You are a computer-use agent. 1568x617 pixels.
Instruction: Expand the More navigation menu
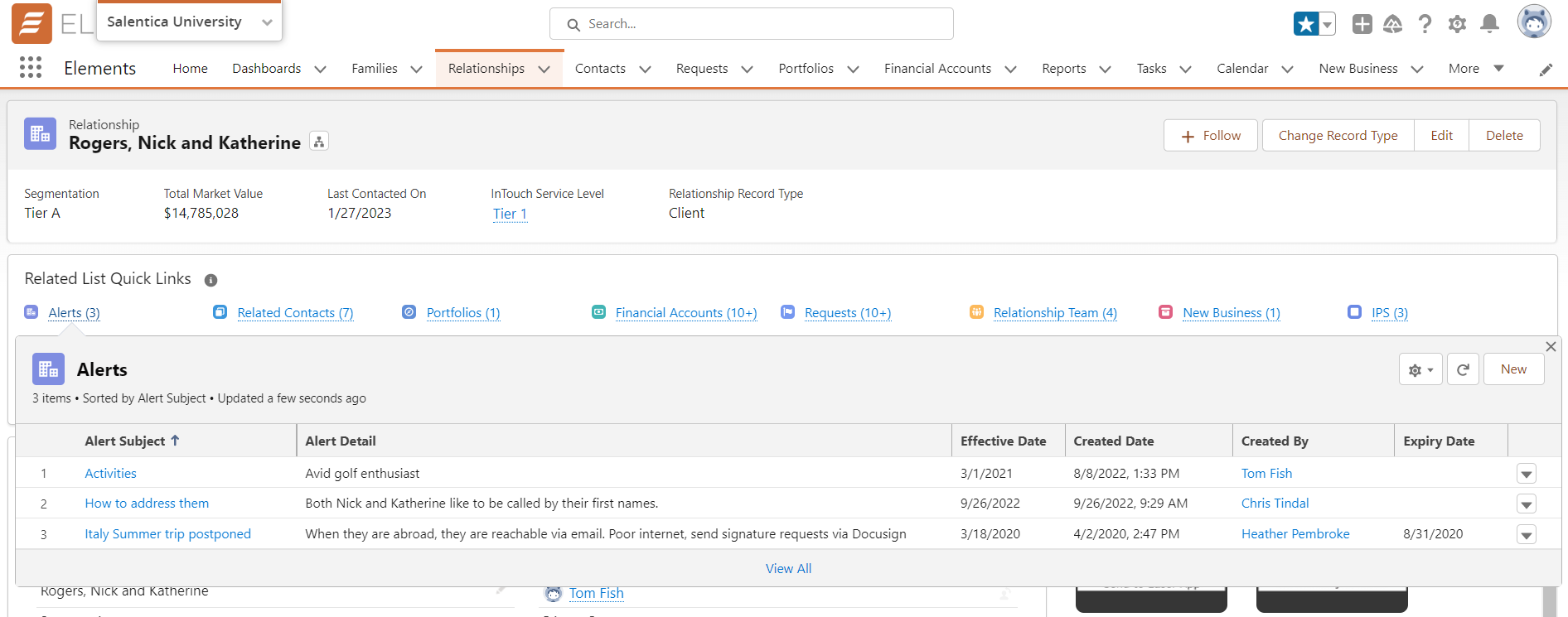click(x=1475, y=69)
